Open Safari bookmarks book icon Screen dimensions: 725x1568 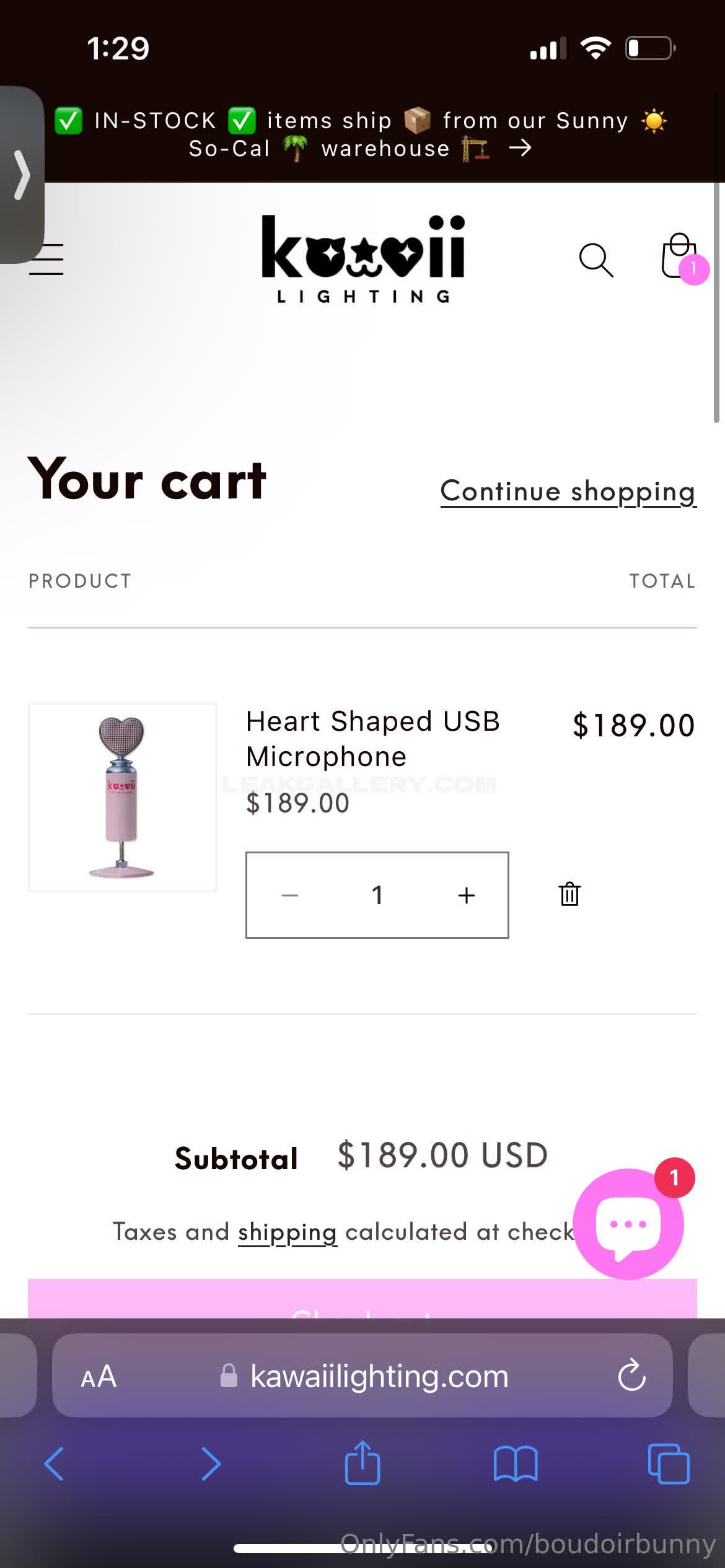click(x=516, y=1464)
